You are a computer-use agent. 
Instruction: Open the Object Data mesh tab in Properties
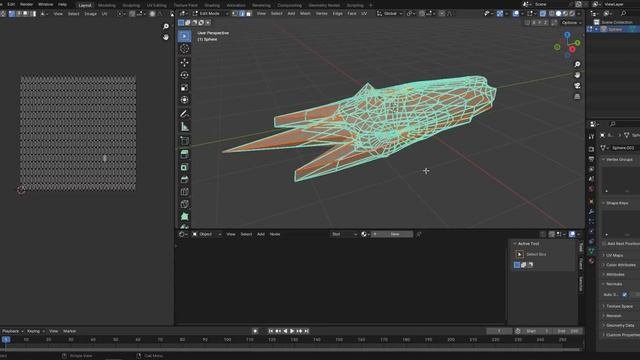point(591,251)
